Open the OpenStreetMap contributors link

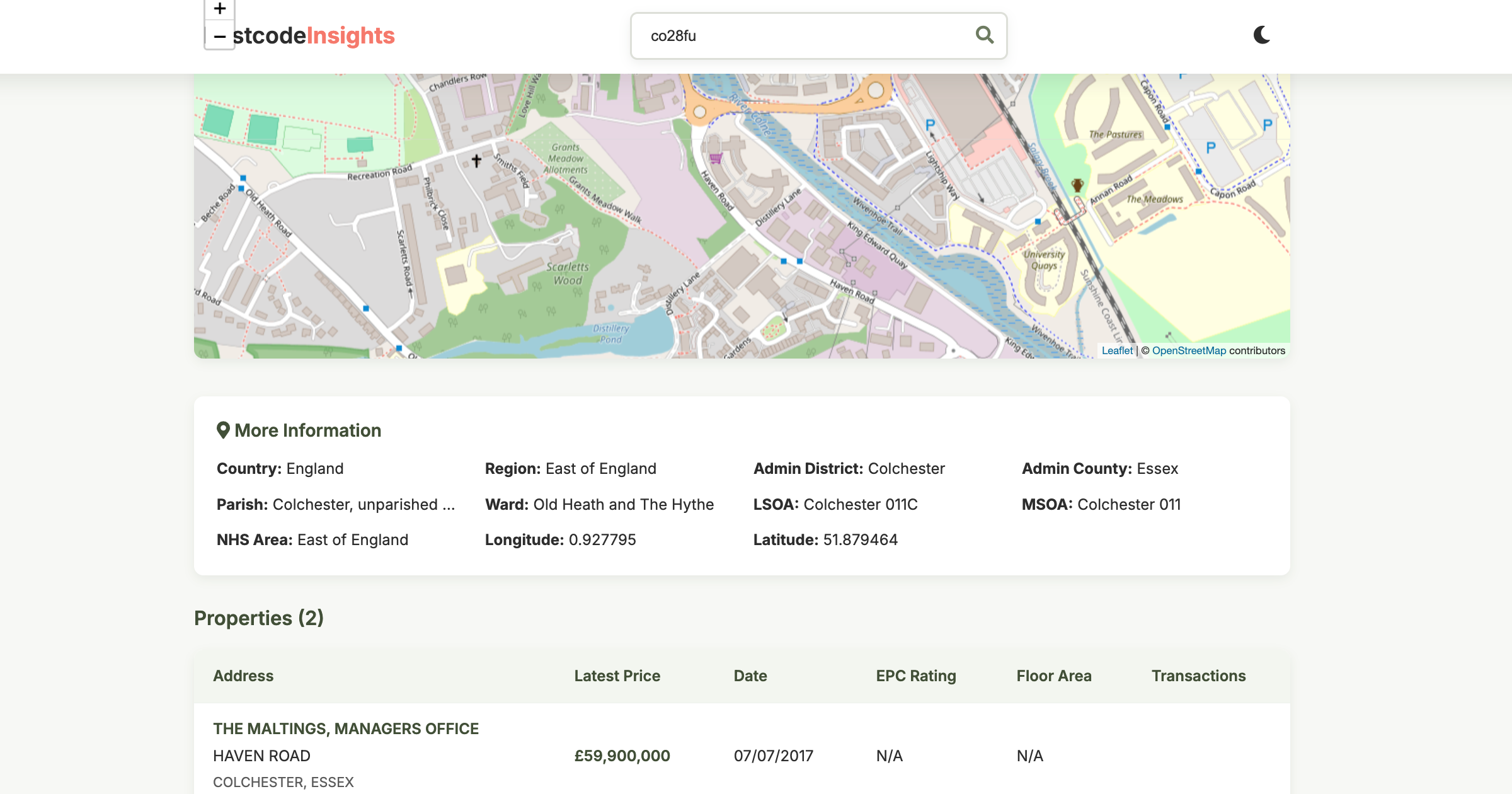(1189, 351)
